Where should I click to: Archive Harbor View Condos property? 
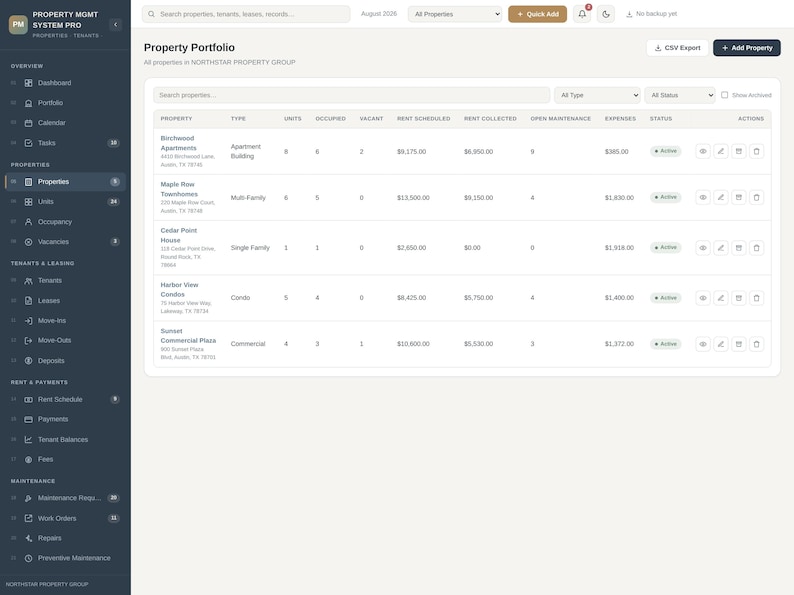pos(739,298)
